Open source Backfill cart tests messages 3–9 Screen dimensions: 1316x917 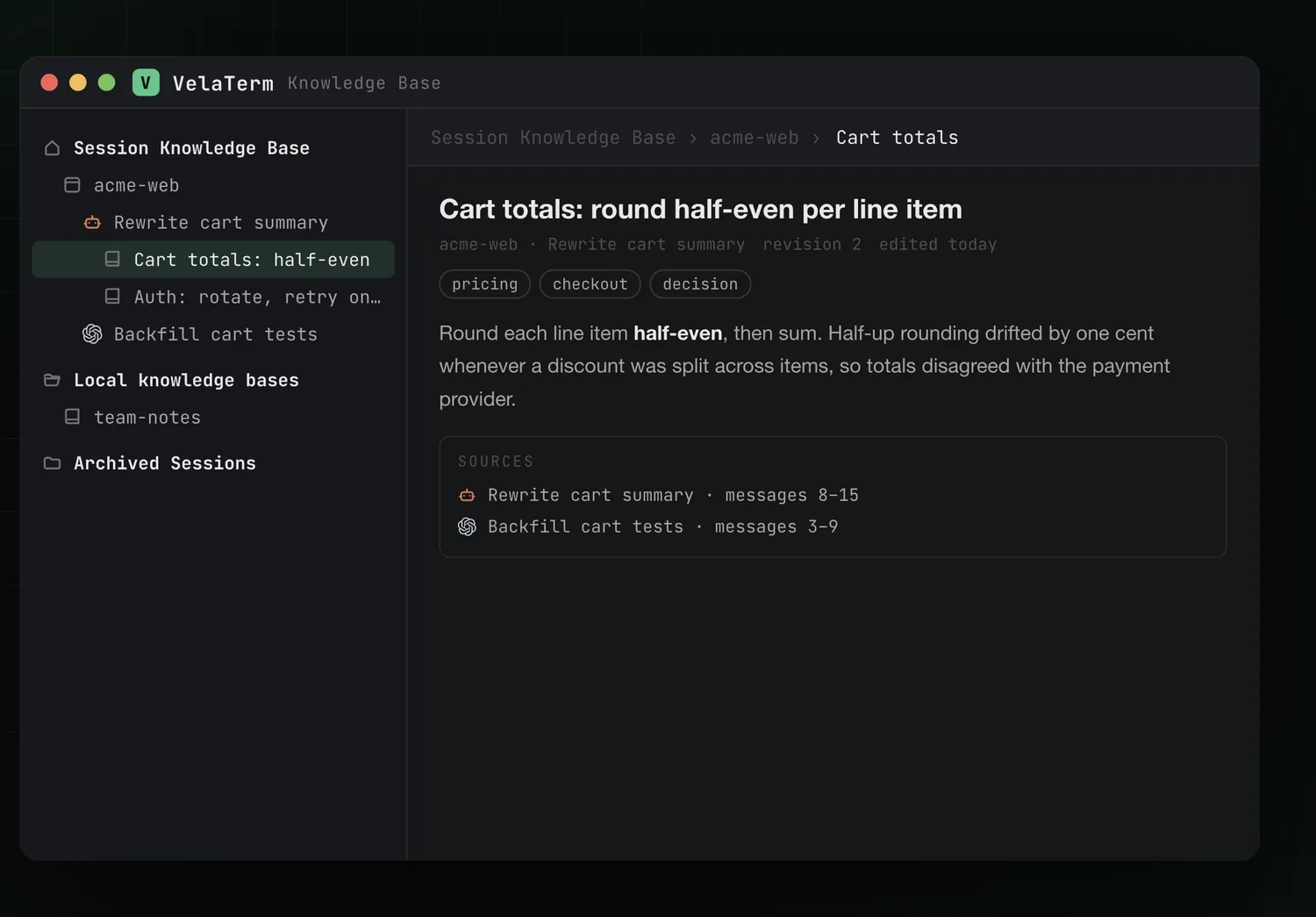point(647,527)
